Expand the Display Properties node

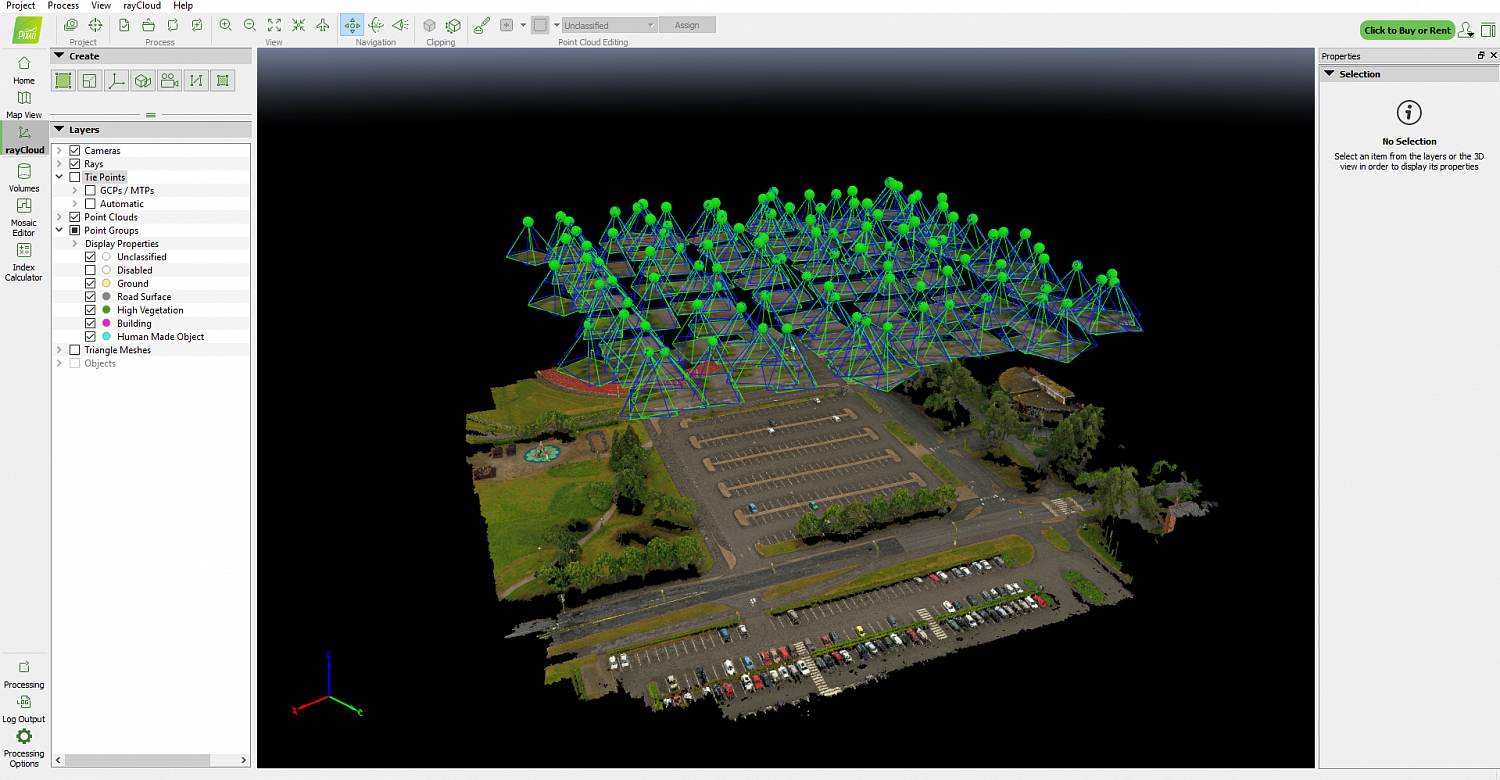[75, 244]
